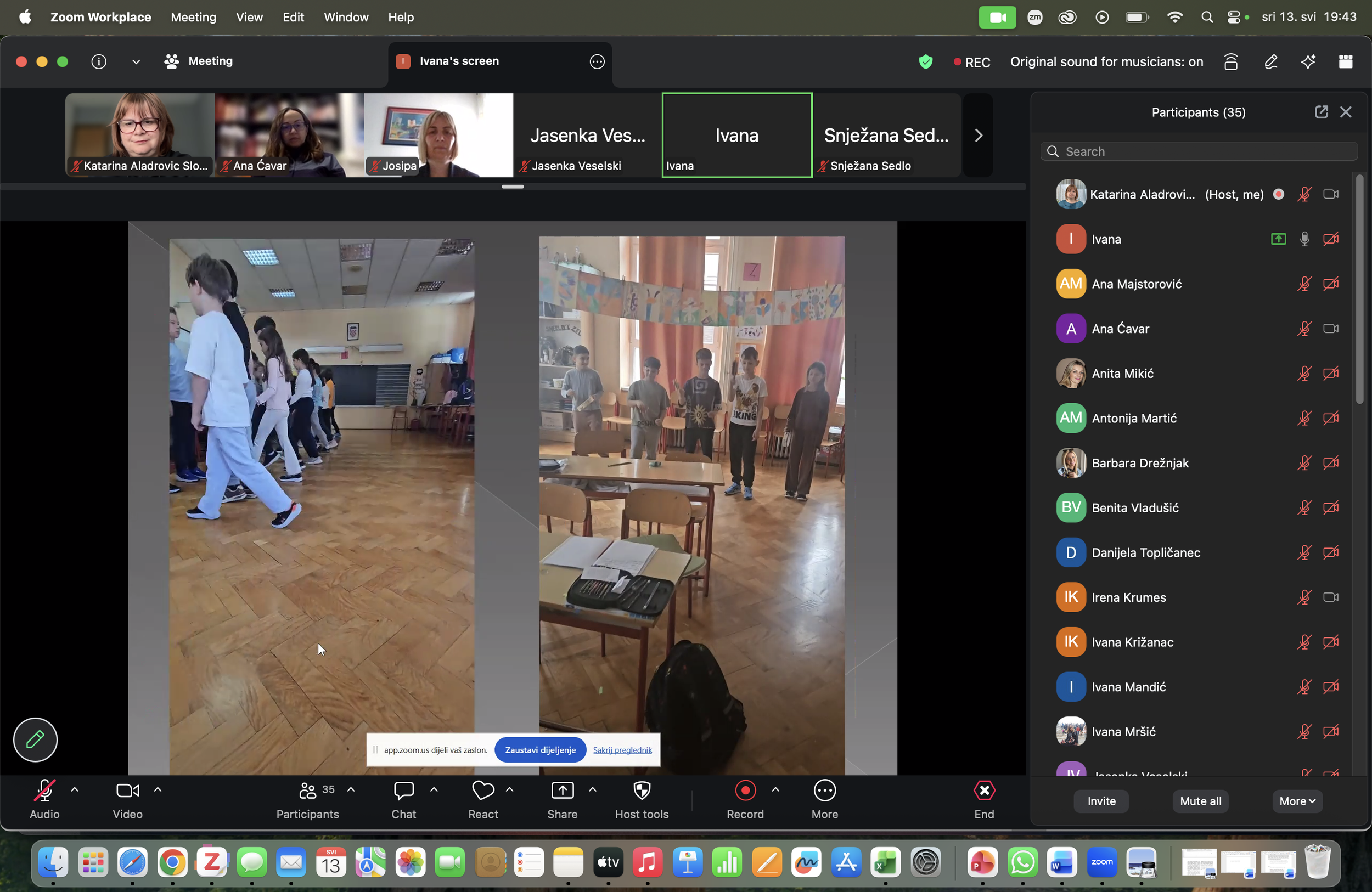The width and height of the screenshot is (1372, 892).
Task: Toggle Ivana's microphone in participants list
Action: [x=1304, y=239]
